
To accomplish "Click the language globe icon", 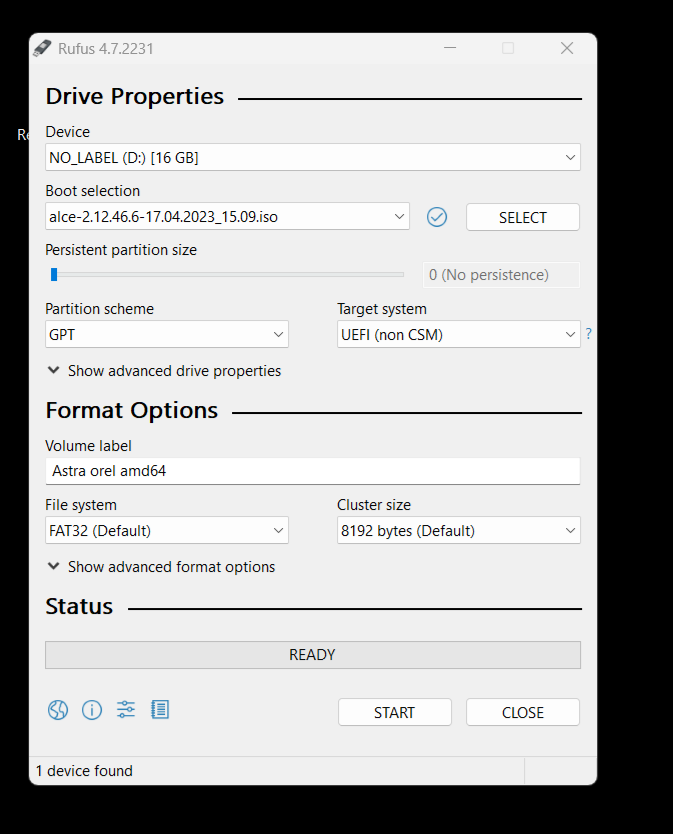I will tap(57, 710).
